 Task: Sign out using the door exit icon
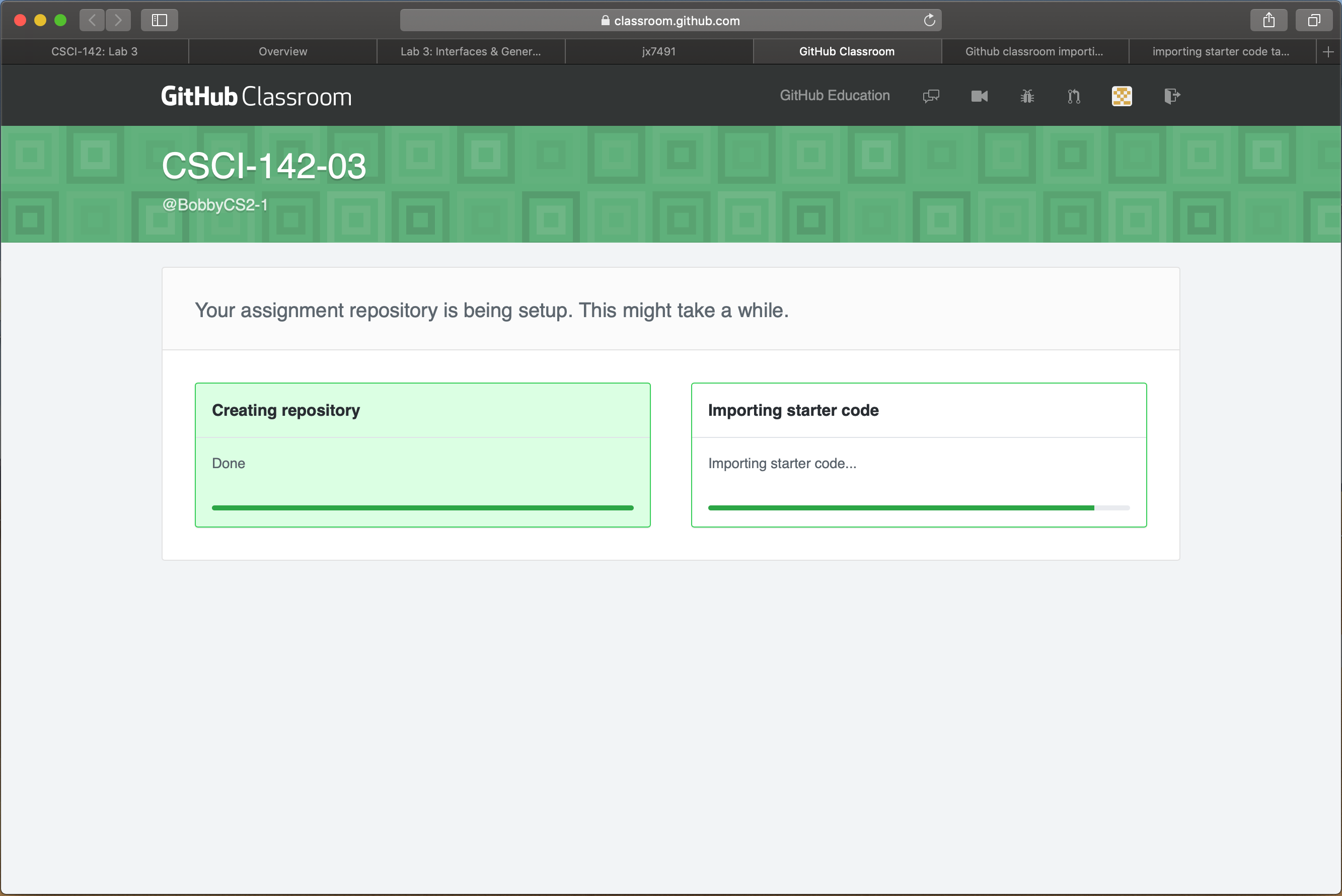(x=1172, y=96)
